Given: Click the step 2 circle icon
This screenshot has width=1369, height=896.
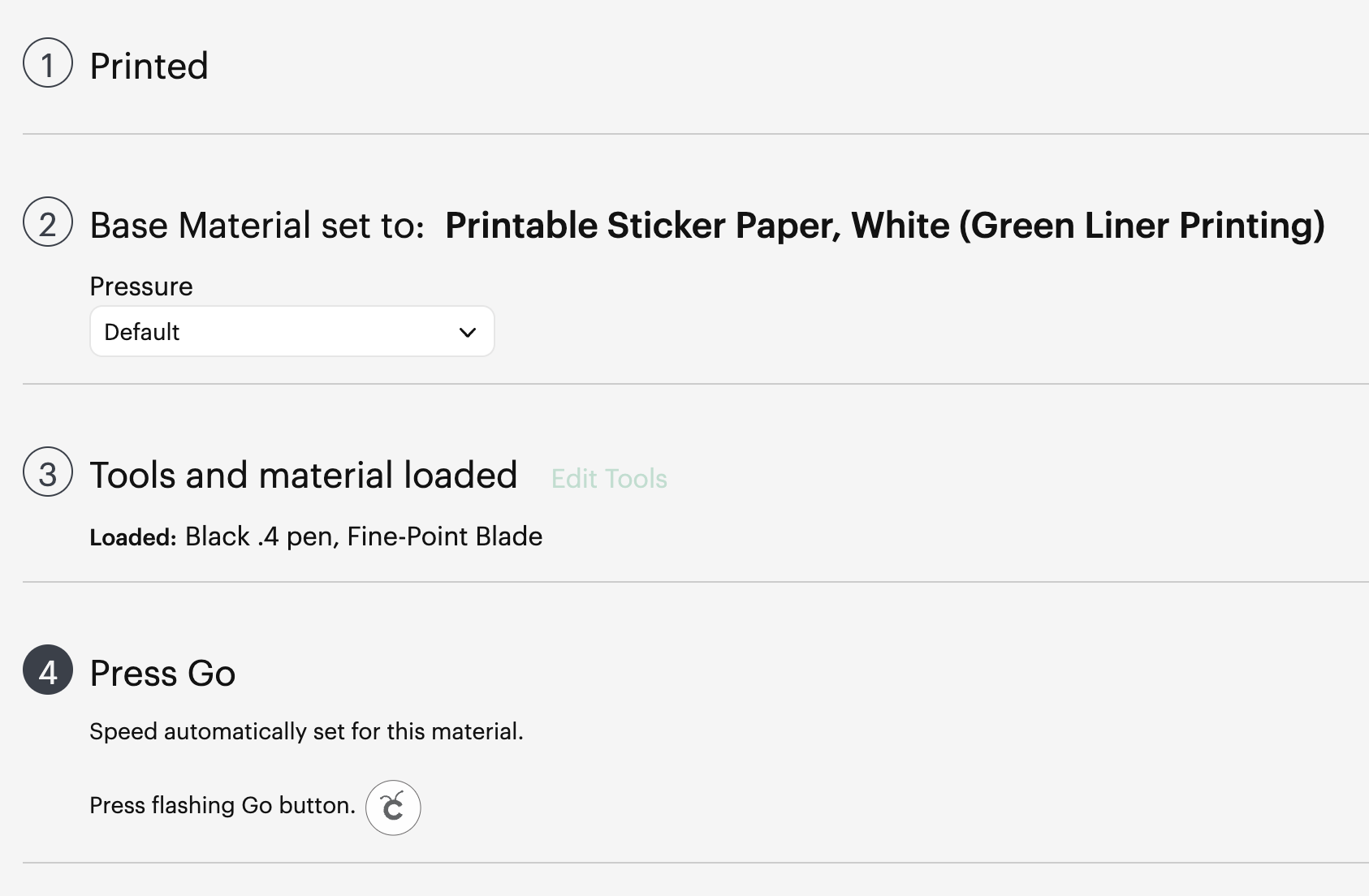Looking at the screenshot, I should pyautogui.click(x=48, y=222).
